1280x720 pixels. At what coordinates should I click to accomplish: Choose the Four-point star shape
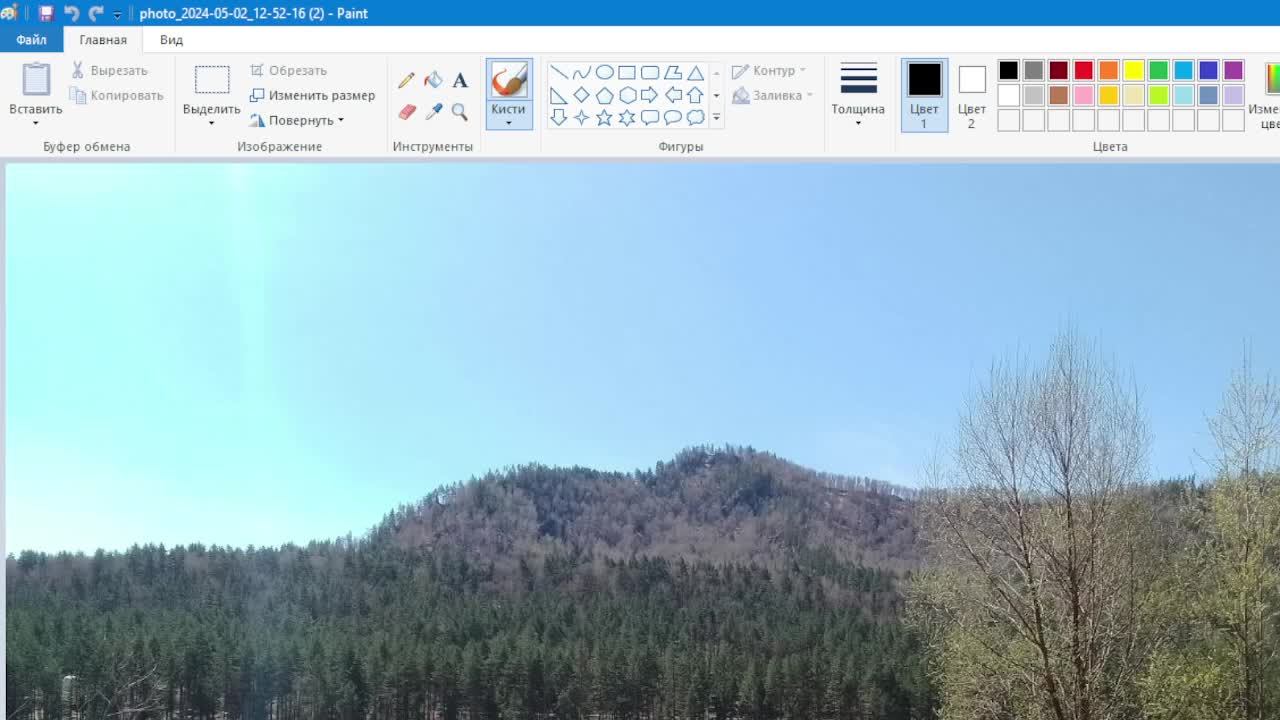(582, 118)
